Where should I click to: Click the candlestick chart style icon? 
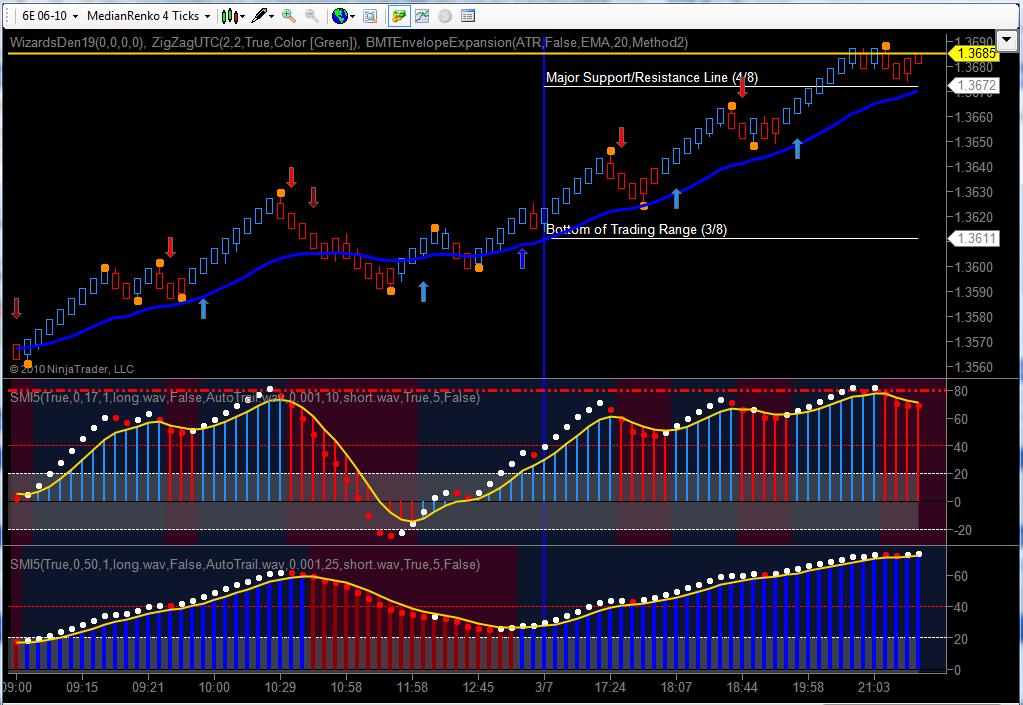[229, 16]
